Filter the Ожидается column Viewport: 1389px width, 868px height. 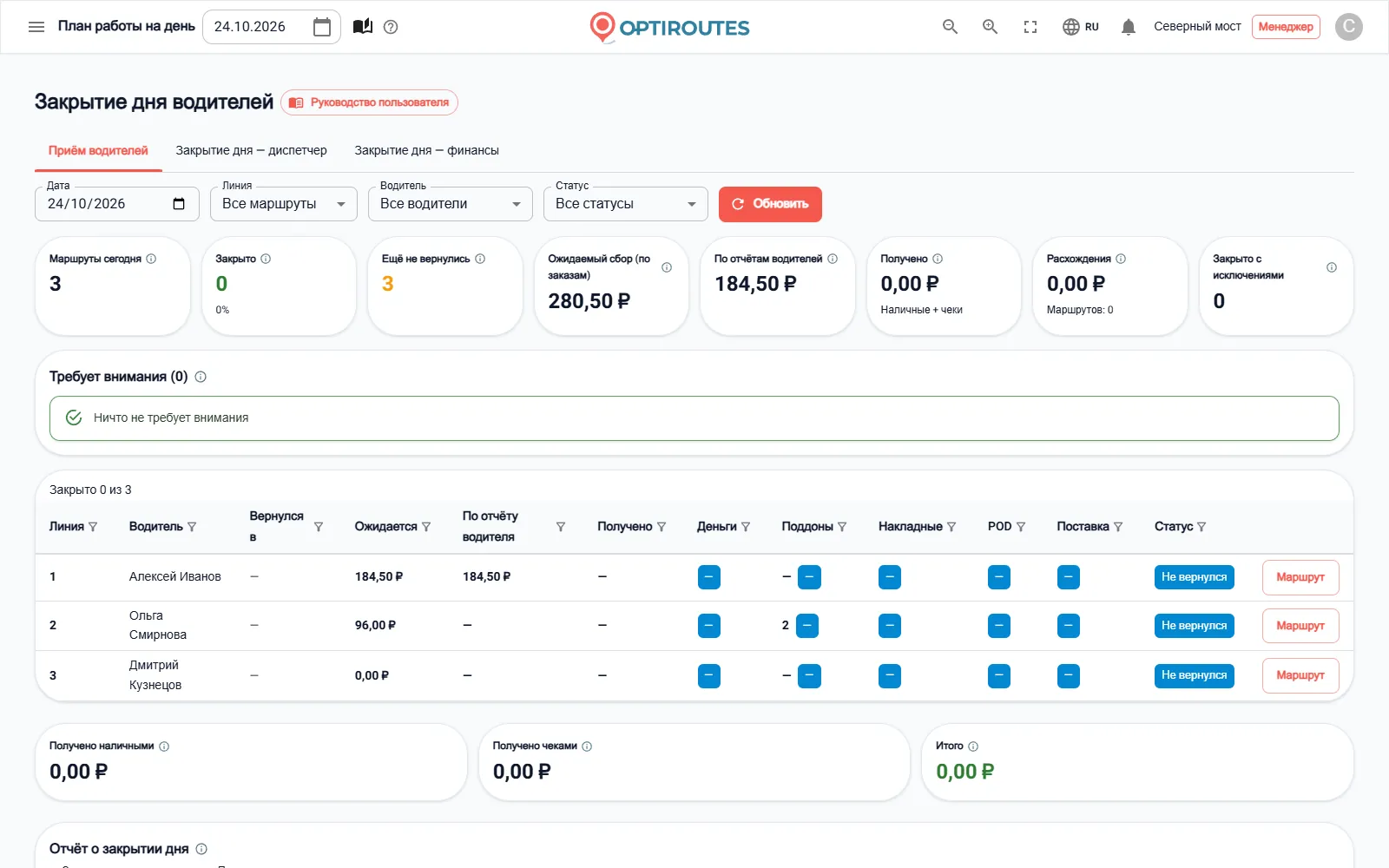tap(426, 527)
